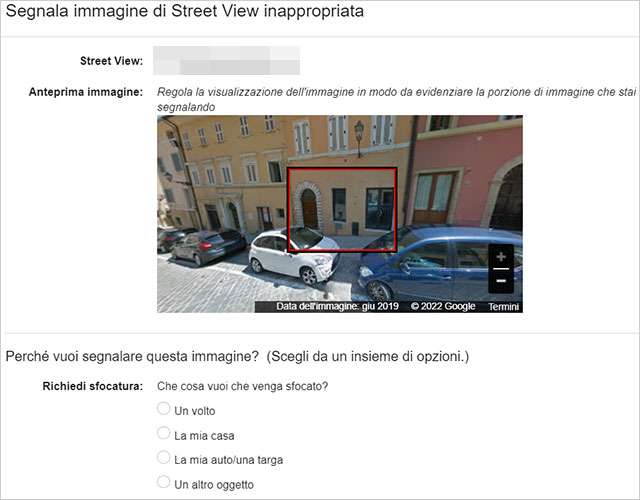
Task: Click the 'Data dell'immagine: giu 2019' label
Action: [337, 307]
